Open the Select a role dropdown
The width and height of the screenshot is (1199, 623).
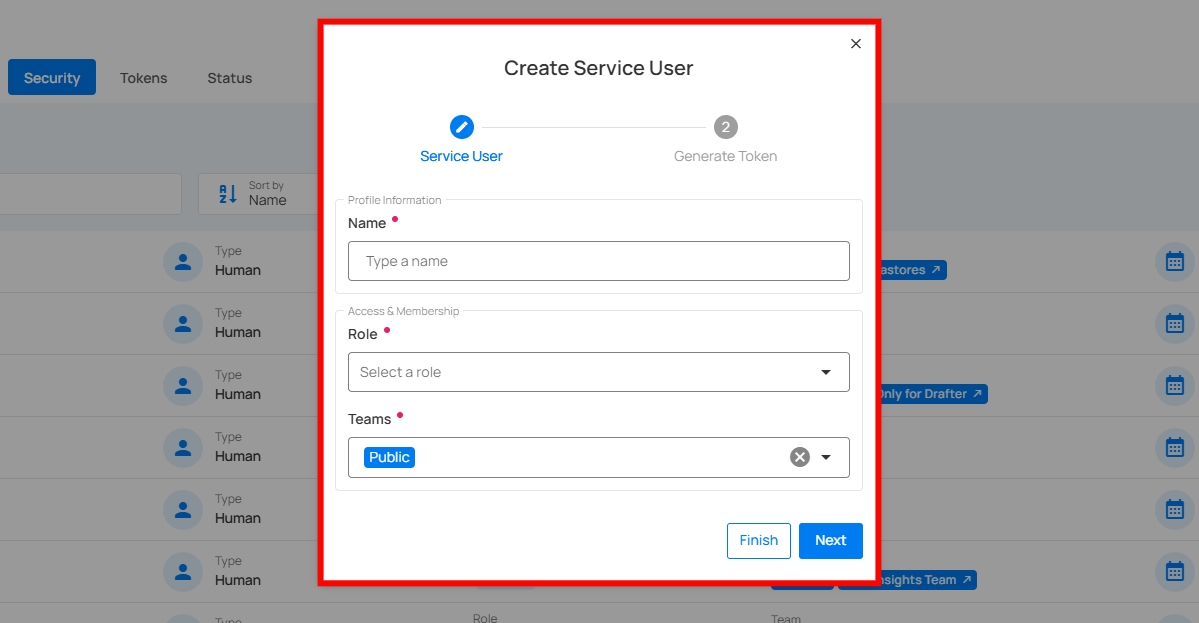point(598,372)
